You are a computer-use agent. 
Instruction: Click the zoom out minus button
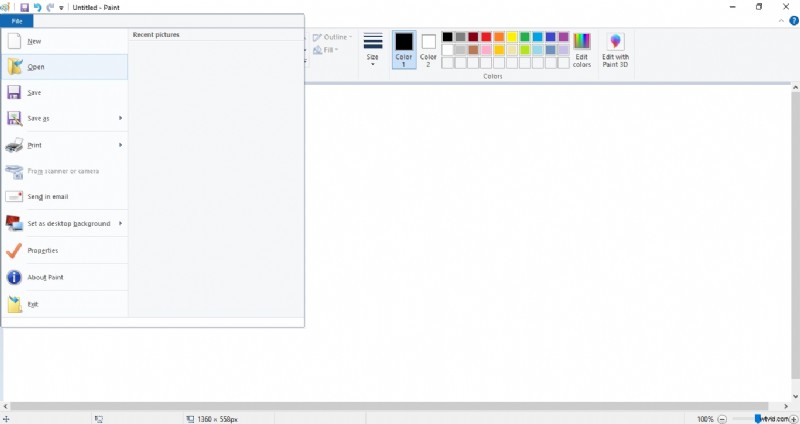pos(722,419)
